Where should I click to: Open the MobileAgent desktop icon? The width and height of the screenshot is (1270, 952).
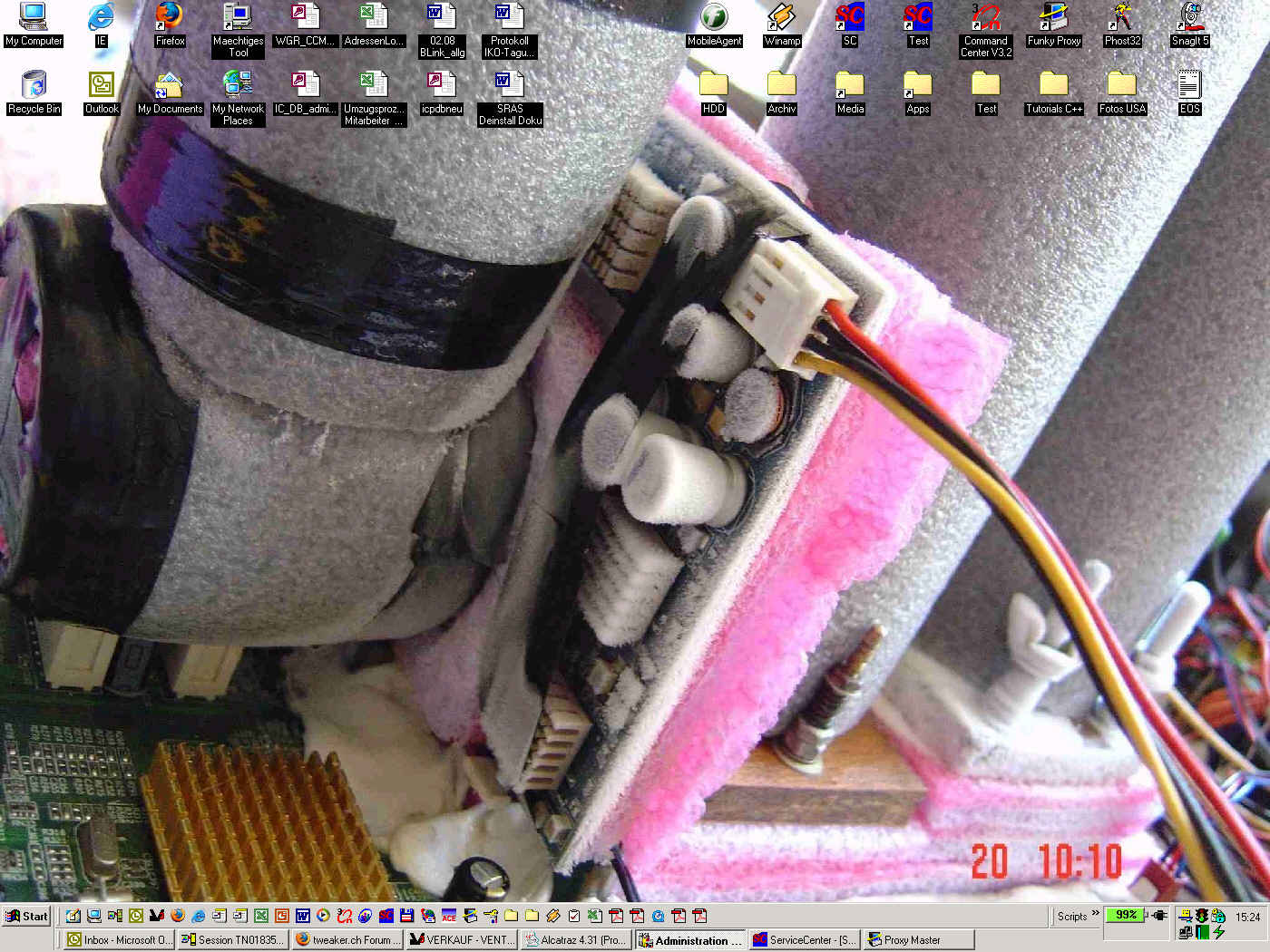point(714,17)
